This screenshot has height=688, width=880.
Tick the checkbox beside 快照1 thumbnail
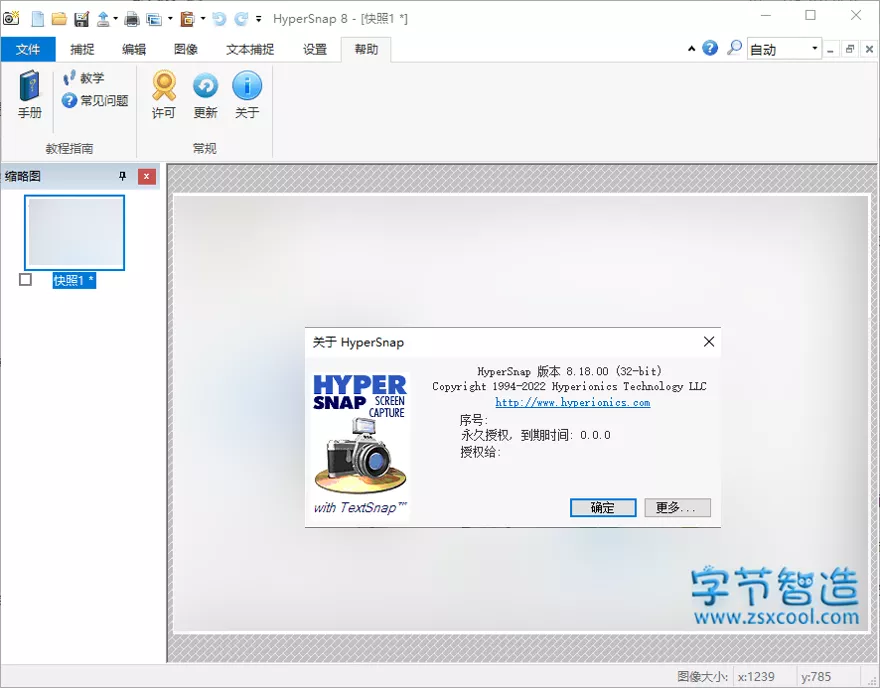coord(25,279)
